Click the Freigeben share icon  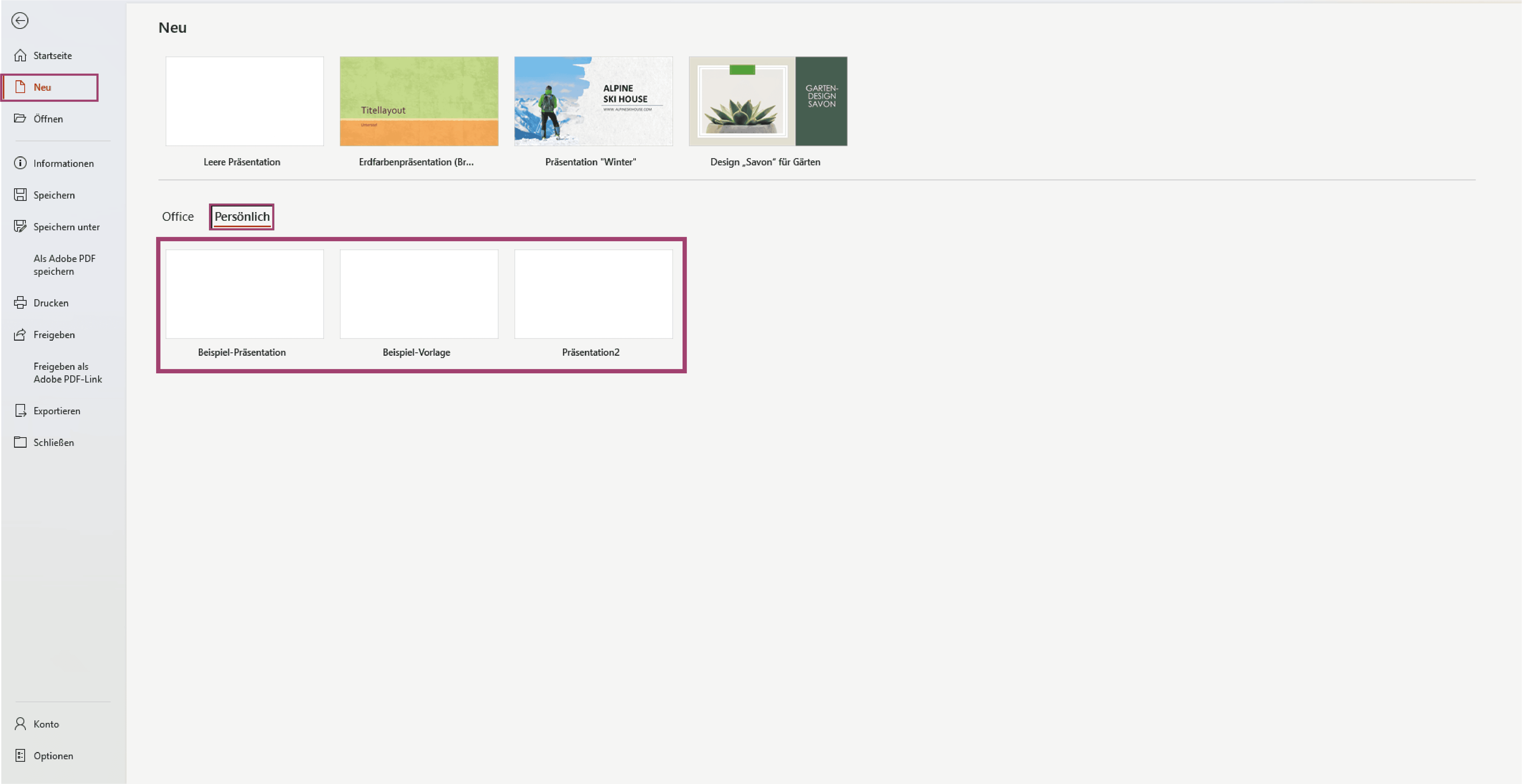(20, 335)
